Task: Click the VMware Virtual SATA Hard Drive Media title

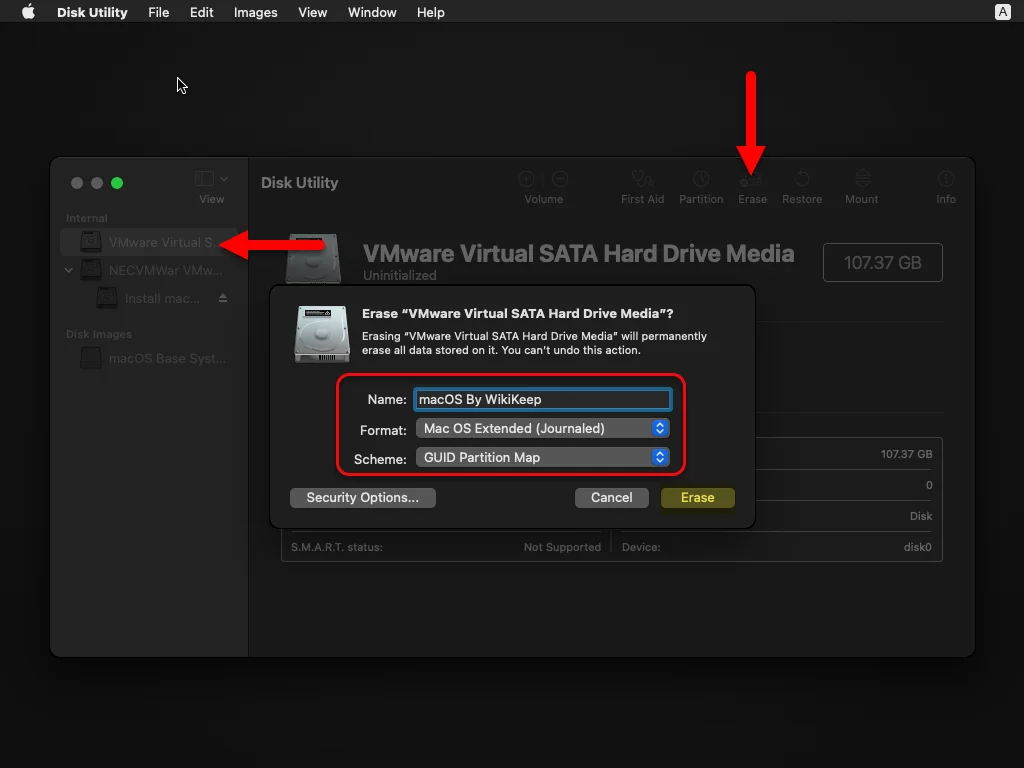Action: [x=578, y=253]
